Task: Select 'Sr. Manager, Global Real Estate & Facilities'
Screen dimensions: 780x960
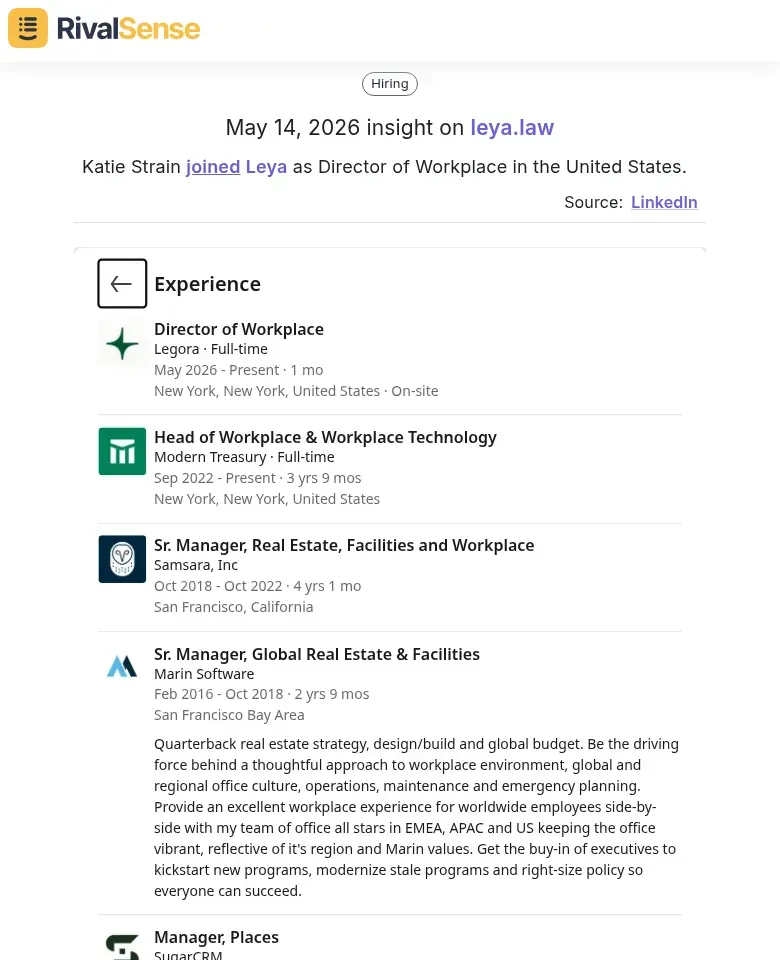Action: pyautogui.click(x=317, y=654)
